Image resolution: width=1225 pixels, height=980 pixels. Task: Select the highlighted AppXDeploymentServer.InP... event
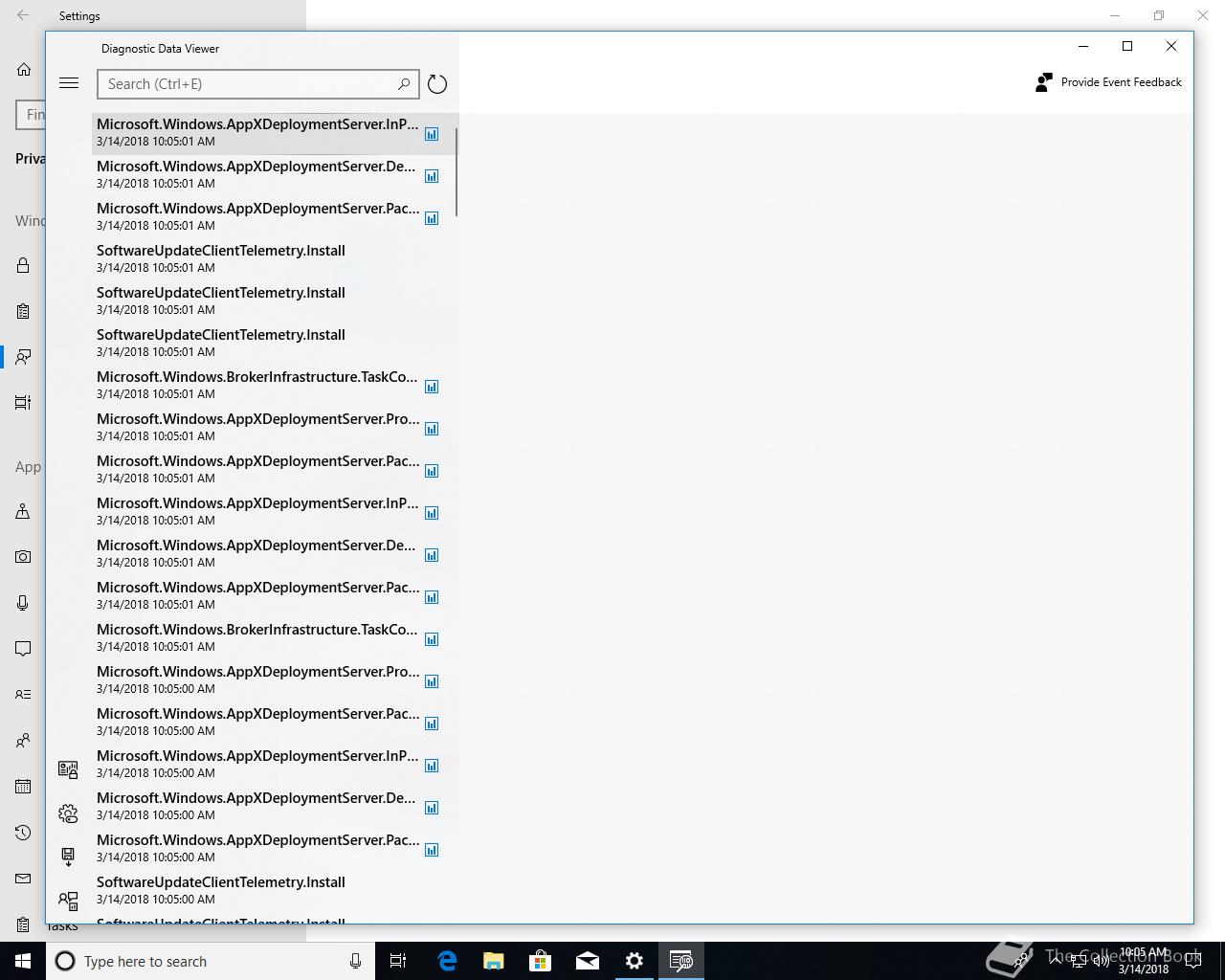[x=275, y=132]
